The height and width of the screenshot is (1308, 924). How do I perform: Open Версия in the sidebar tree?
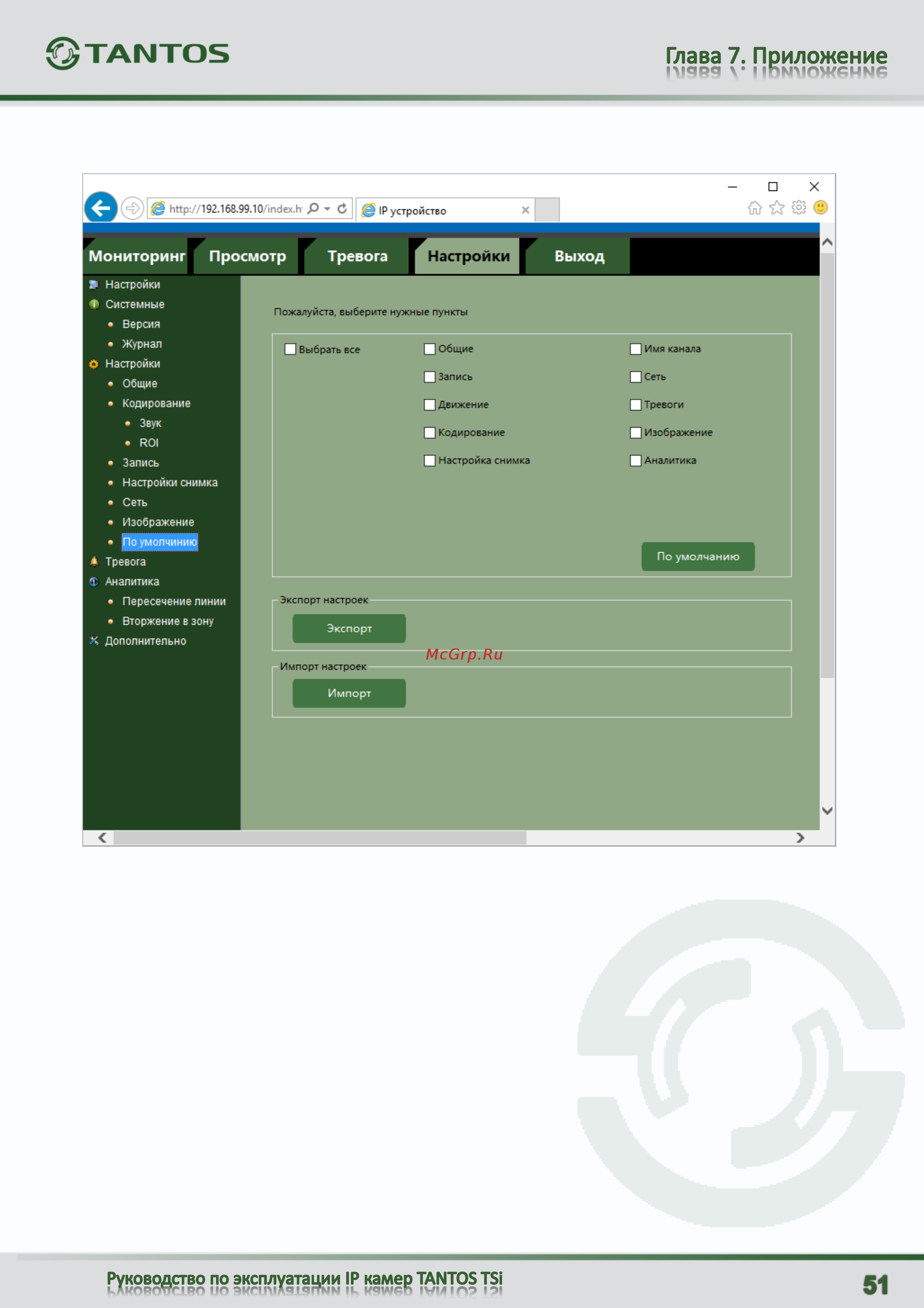tap(141, 324)
